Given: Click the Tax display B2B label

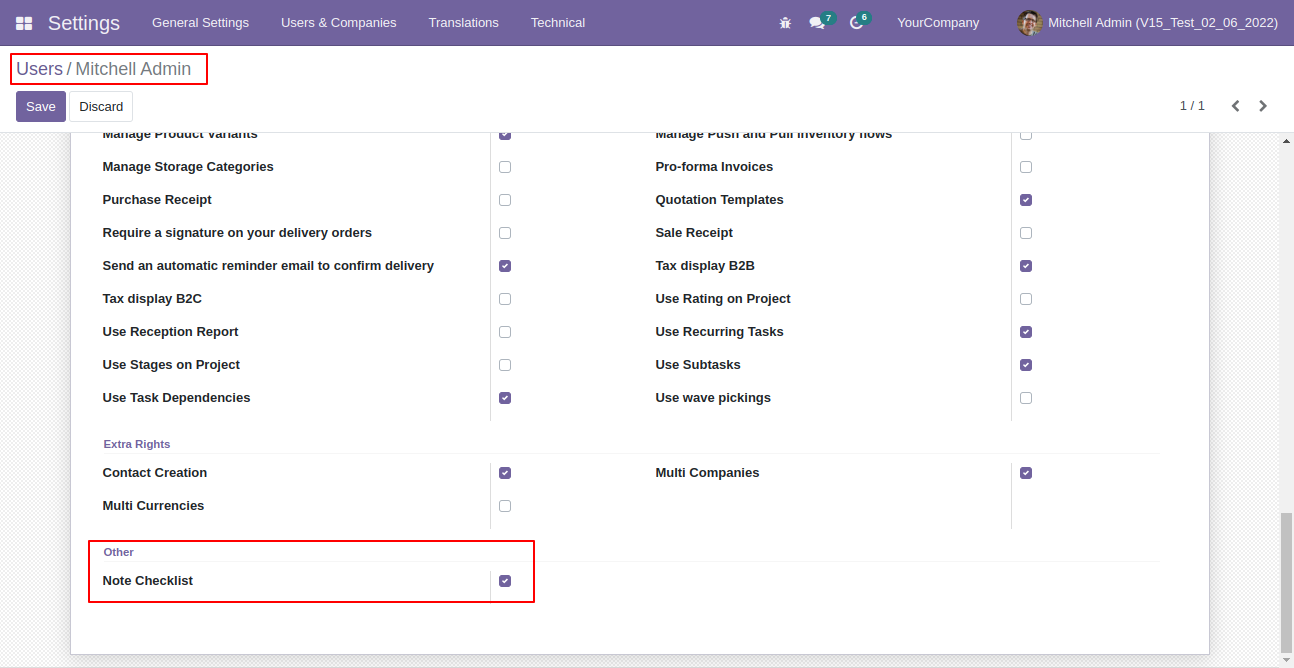Looking at the screenshot, I should [705, 266].
